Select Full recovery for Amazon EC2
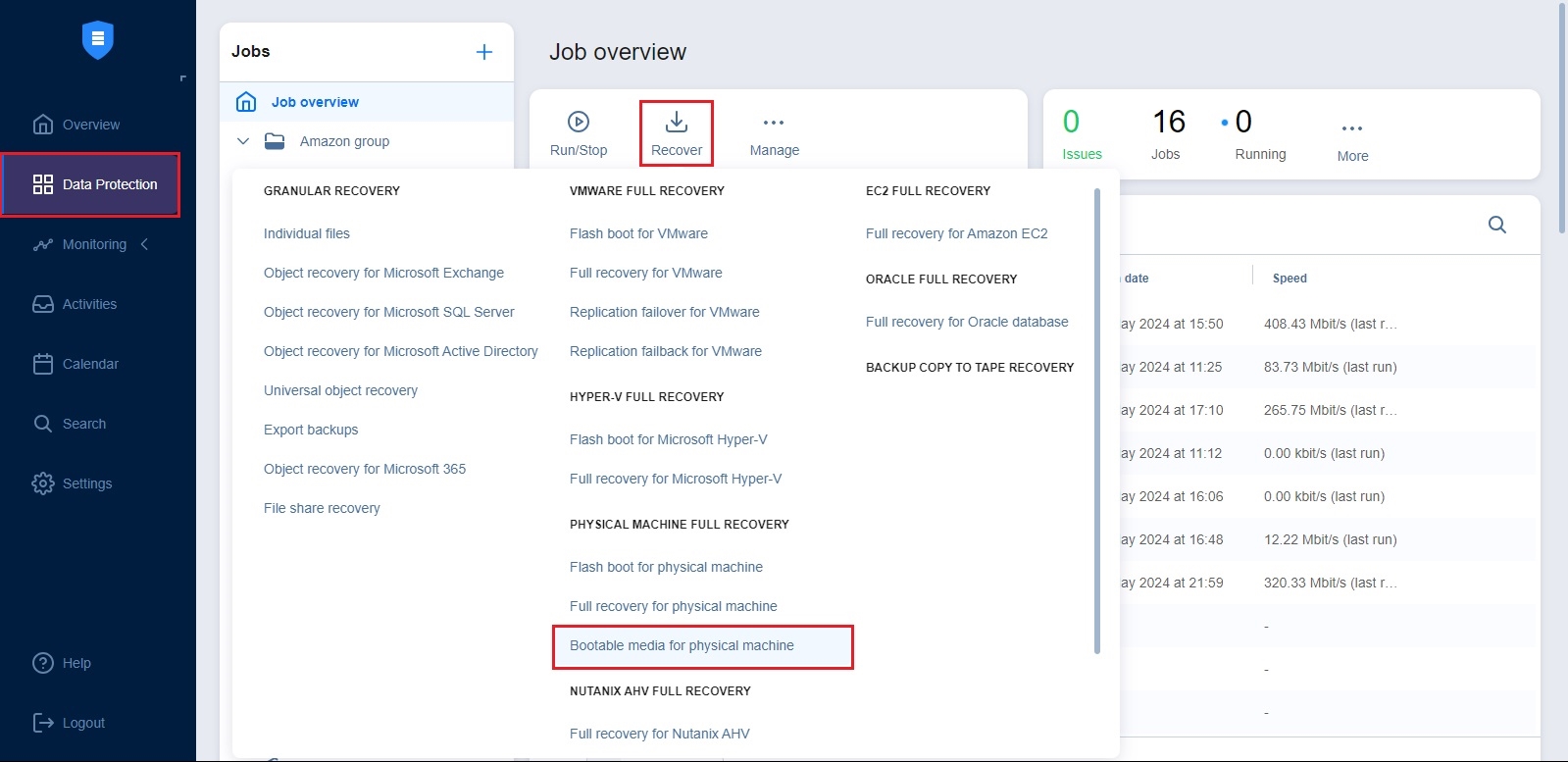The height and width of the screenshot is (762, 1568). click(956, 233)
